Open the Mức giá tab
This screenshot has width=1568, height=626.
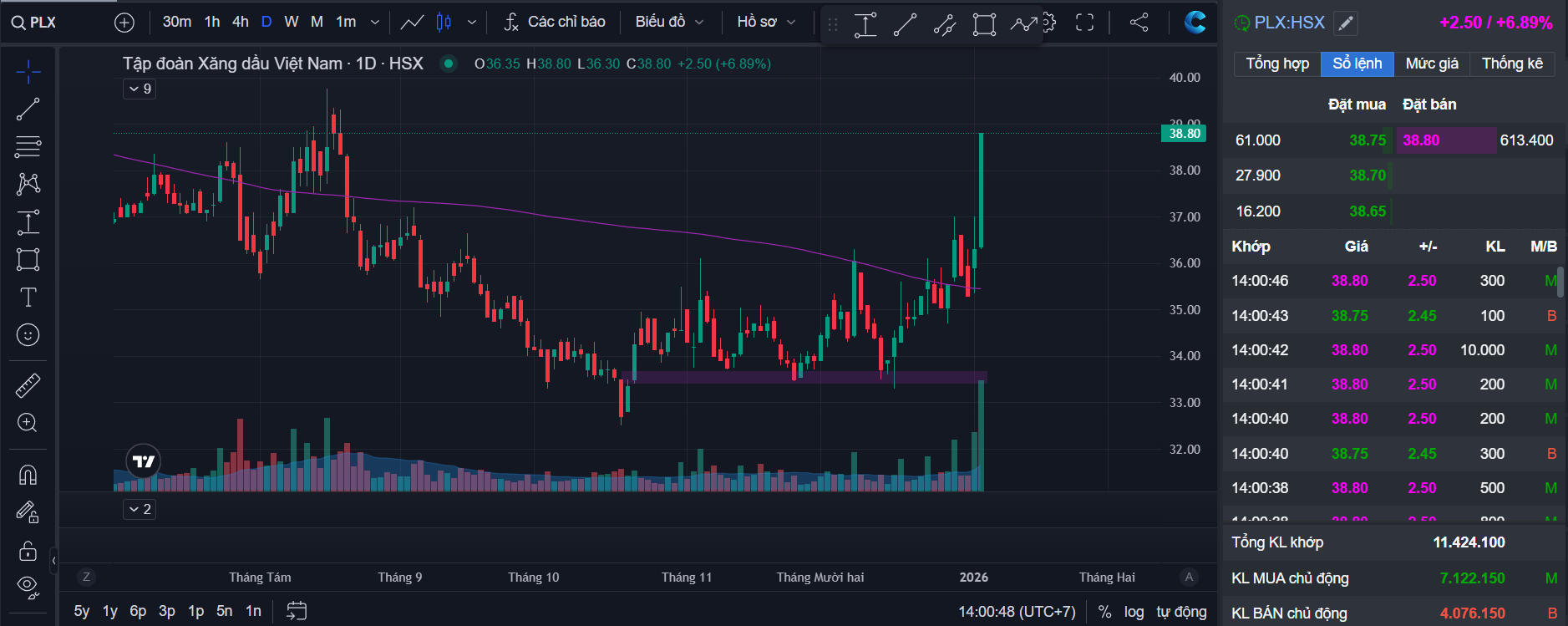coord(1432,64)
